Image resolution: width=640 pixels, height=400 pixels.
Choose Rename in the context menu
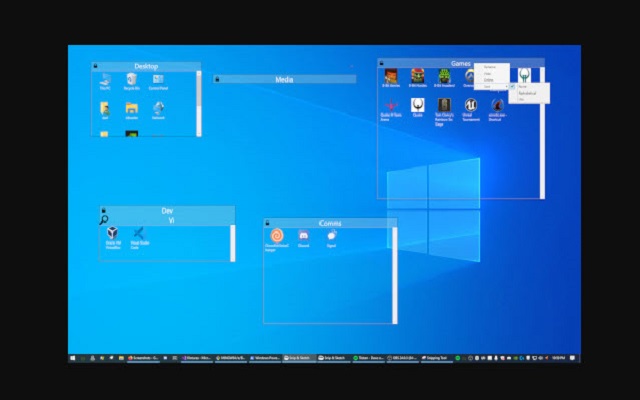point(492,67)
